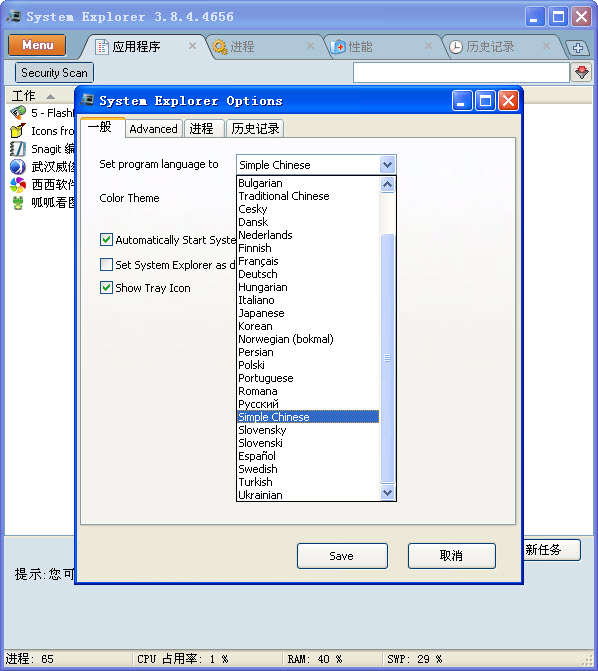Open the Security Scan button
598x671 pixels.
[x=54, y=73]
